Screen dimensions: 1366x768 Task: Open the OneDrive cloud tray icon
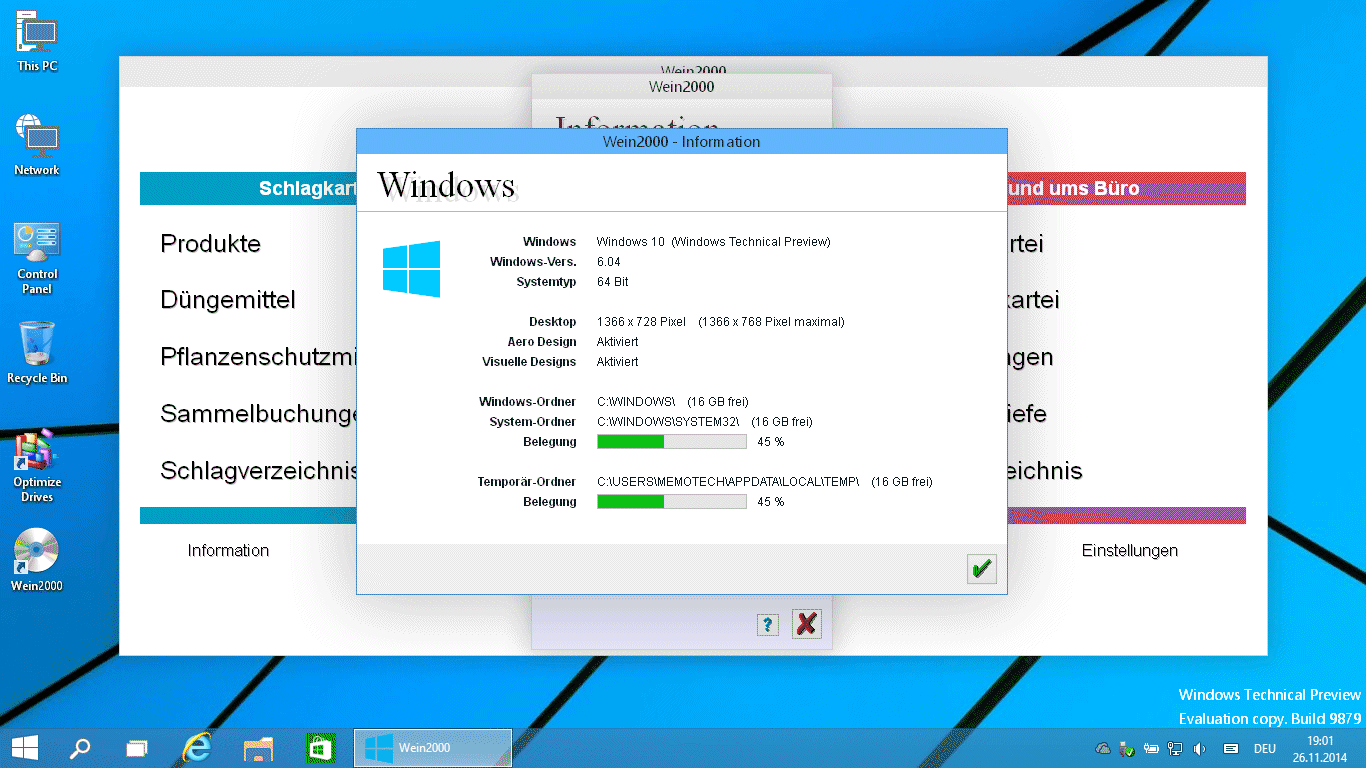point(1103,749)
